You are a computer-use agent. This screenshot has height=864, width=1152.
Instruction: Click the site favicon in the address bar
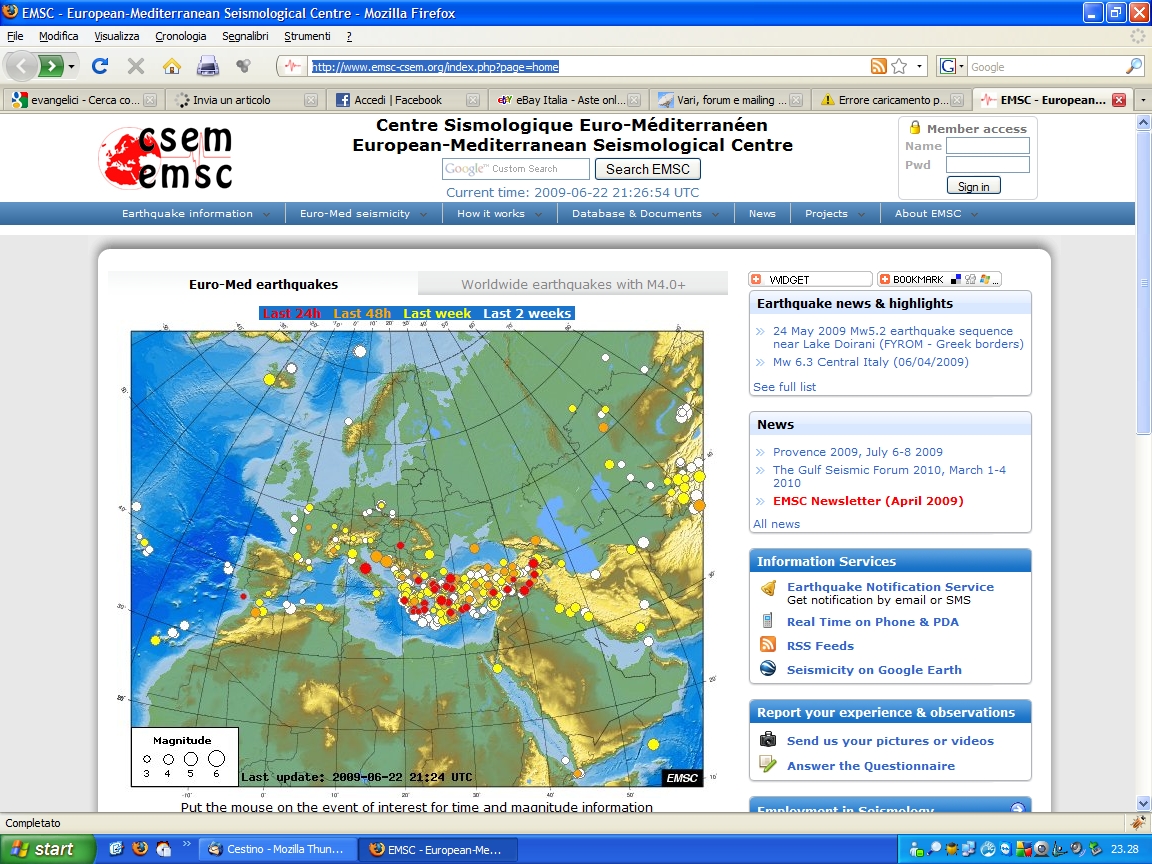coord(292,67)
